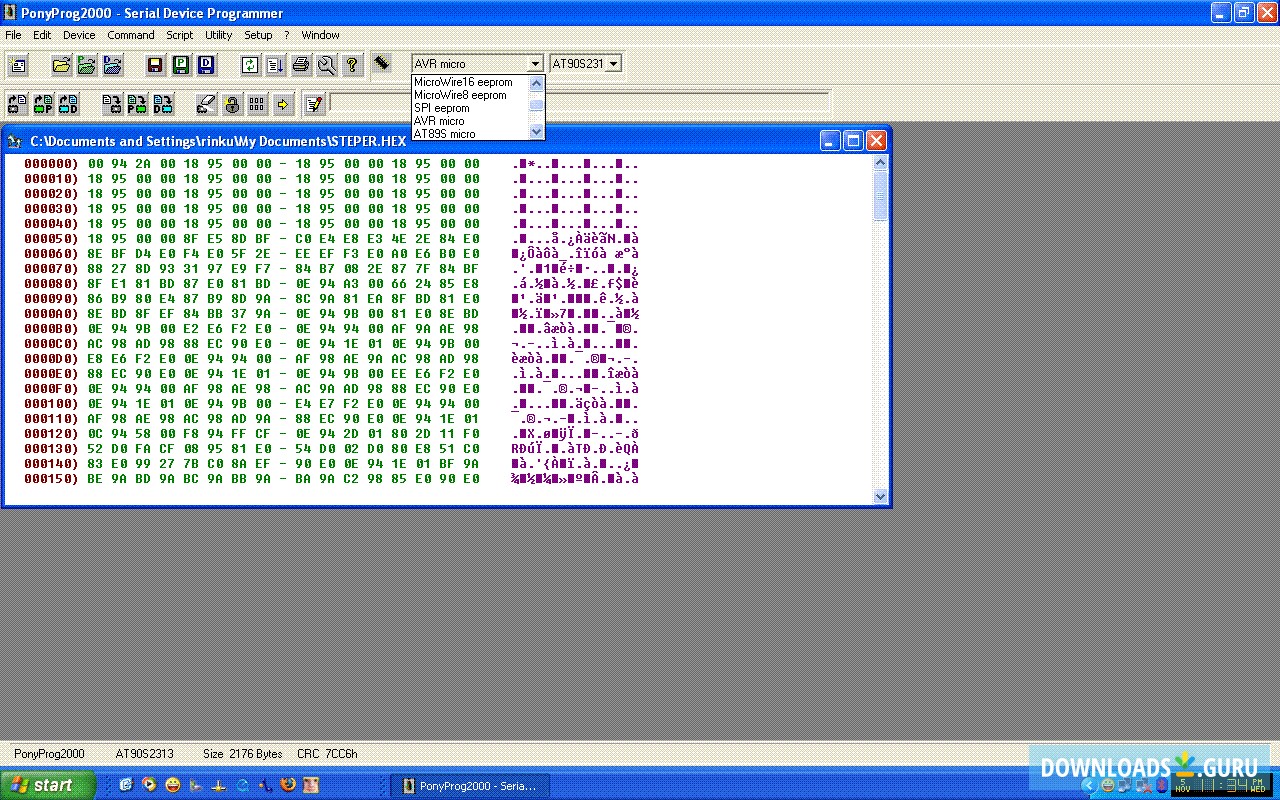Open help with the yellow question mark icon

(x=352, y=66)
